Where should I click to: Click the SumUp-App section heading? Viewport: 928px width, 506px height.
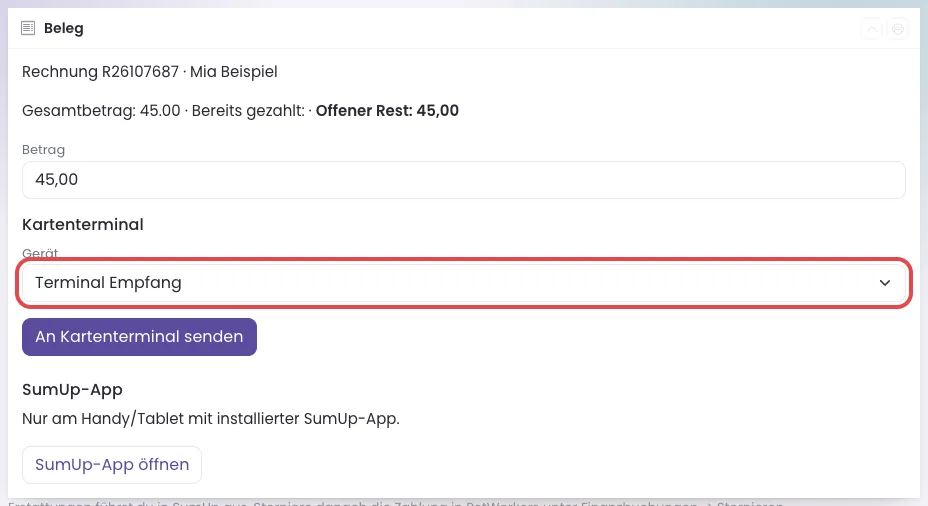pyautogui.click(x=72, y=389)
